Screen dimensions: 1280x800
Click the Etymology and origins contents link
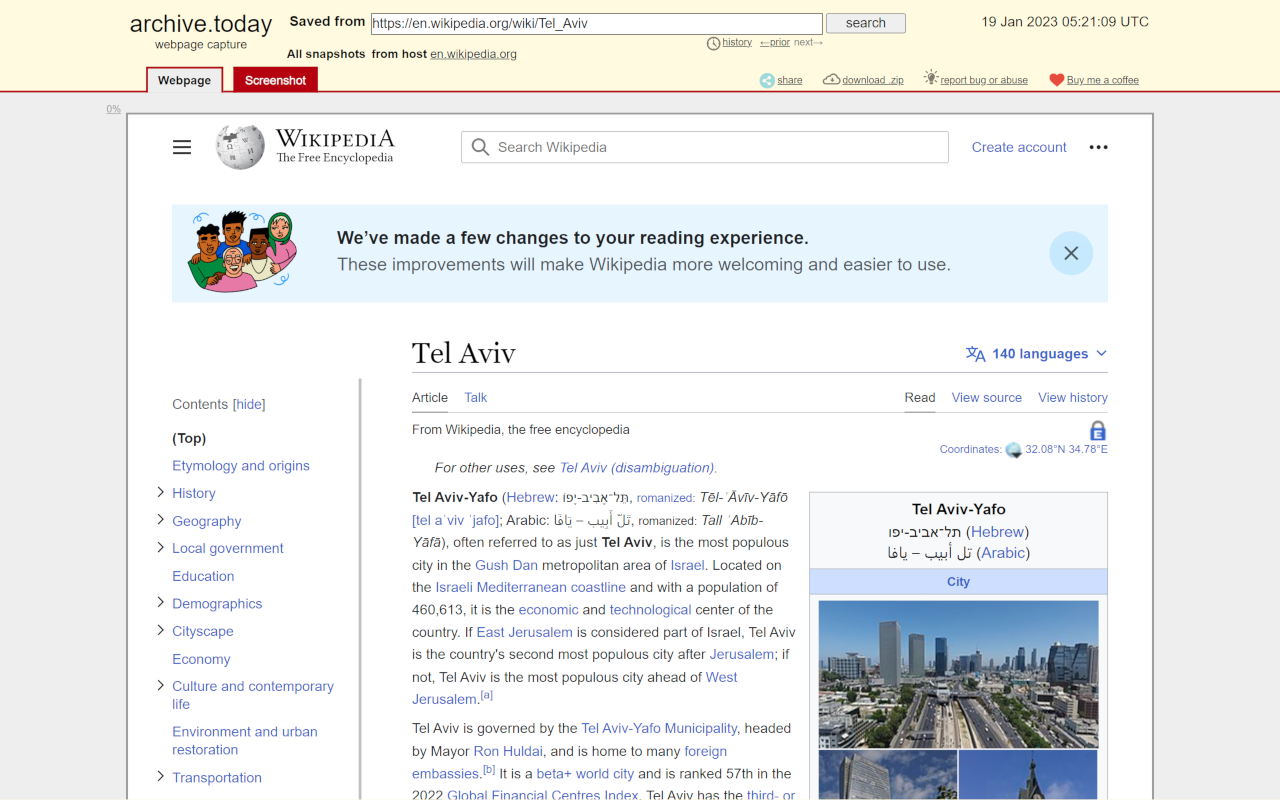tap(241, 465)
